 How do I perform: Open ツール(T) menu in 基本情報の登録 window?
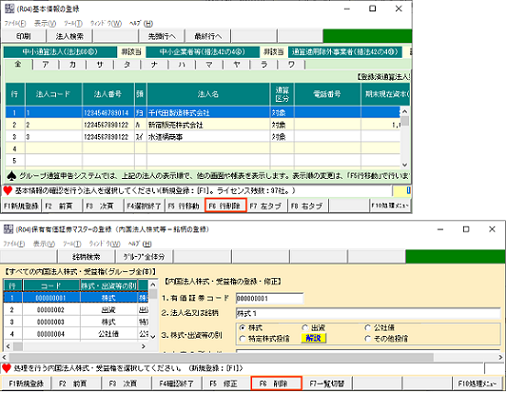73,24
